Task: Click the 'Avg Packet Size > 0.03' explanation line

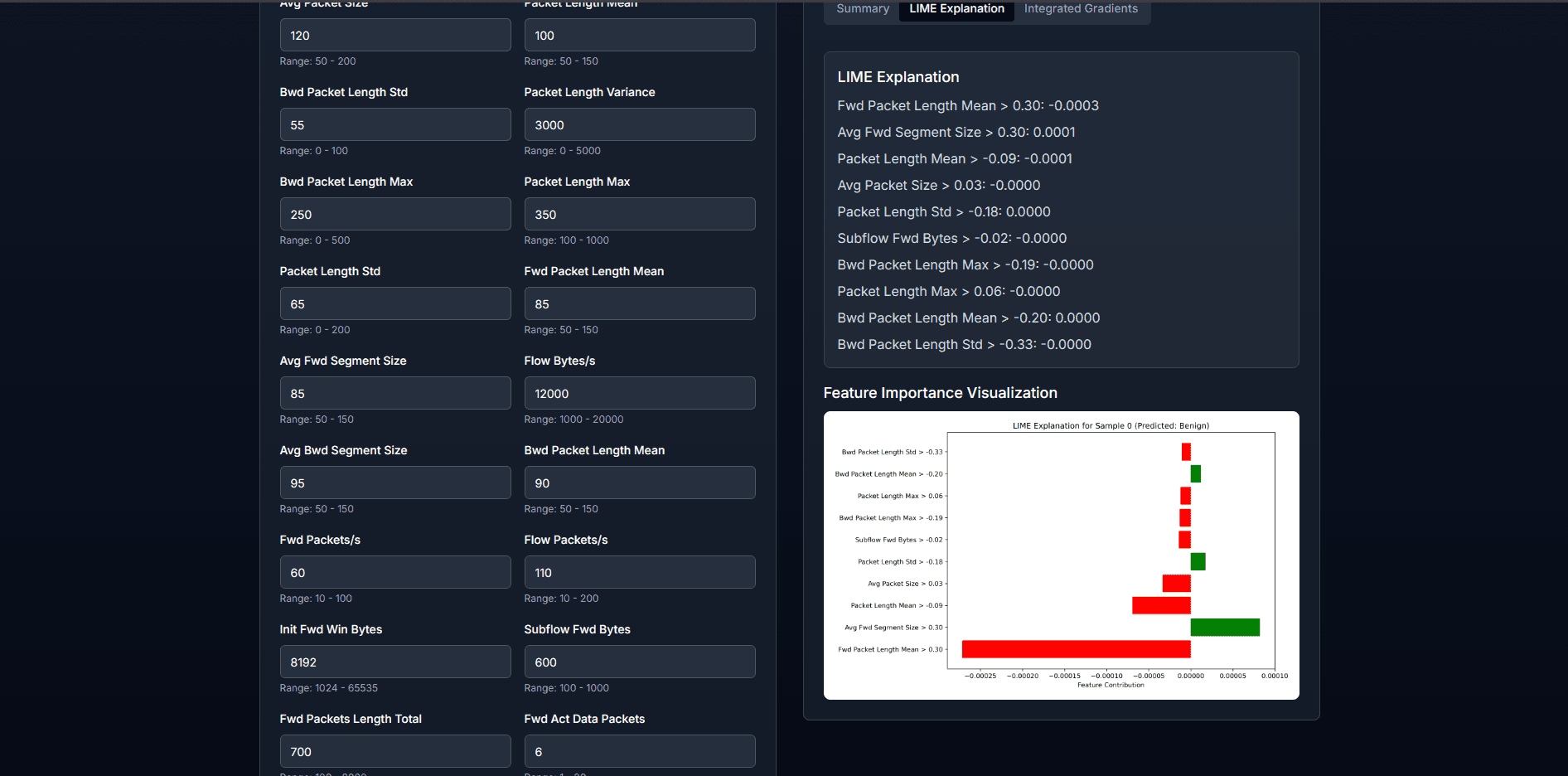Action: click(939, 185)
